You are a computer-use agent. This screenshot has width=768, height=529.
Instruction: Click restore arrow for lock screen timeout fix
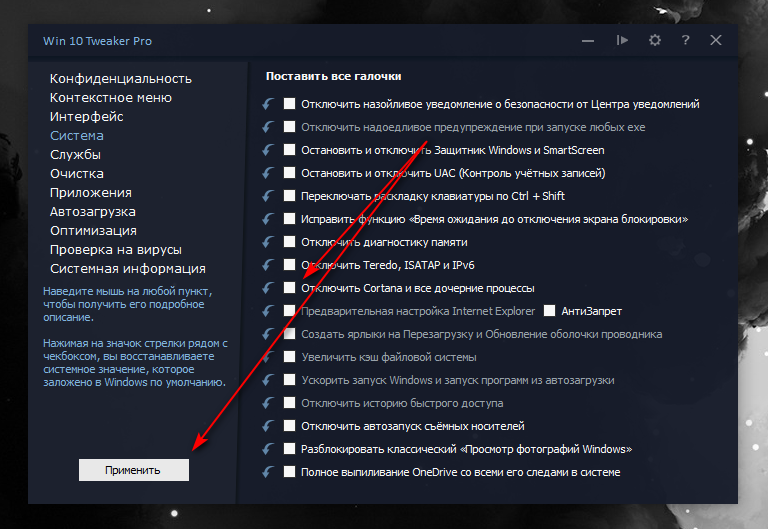pos(268,219)
